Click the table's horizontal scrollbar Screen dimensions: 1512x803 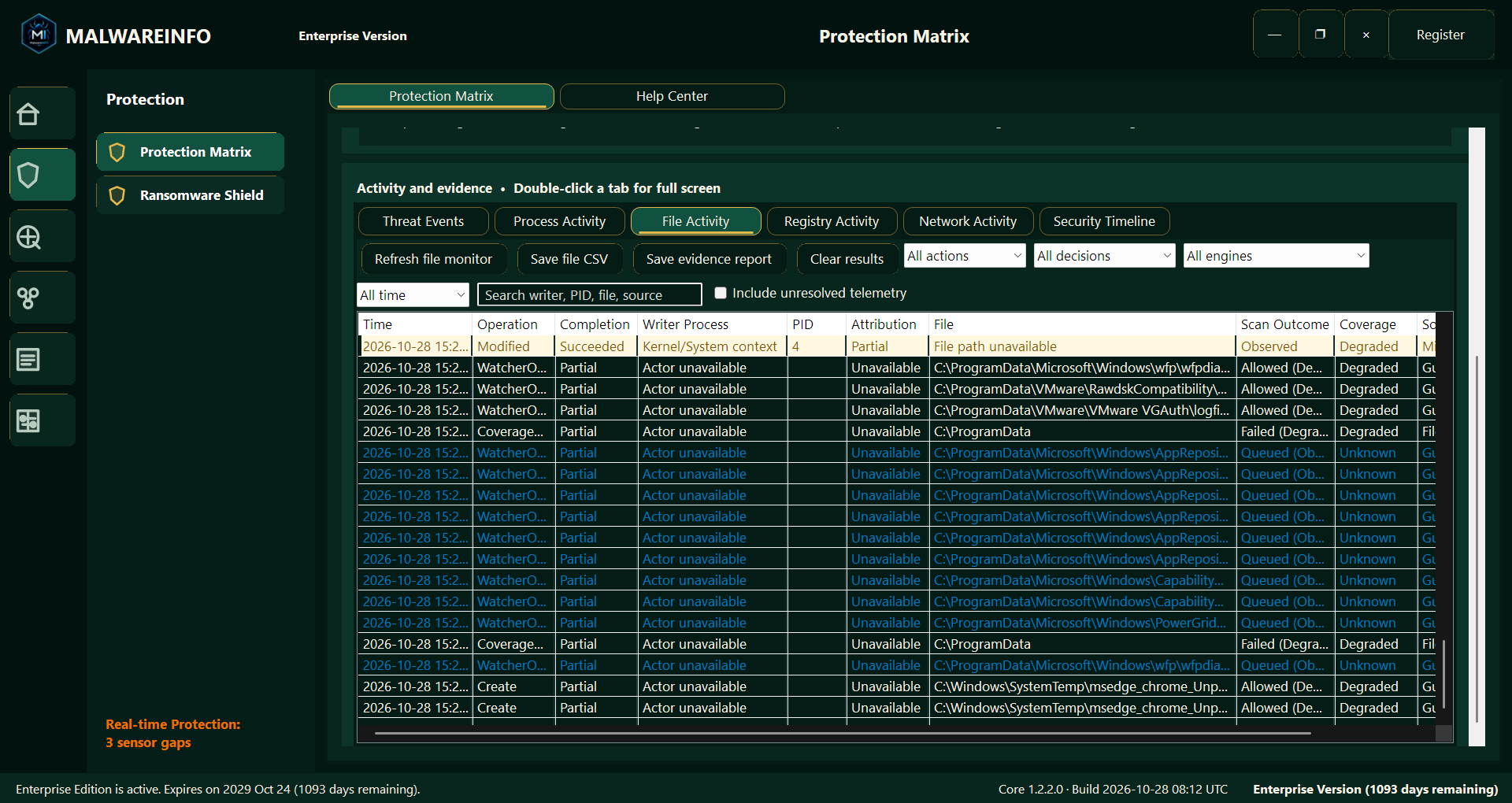pyautogui.click(x=843, y=733)
